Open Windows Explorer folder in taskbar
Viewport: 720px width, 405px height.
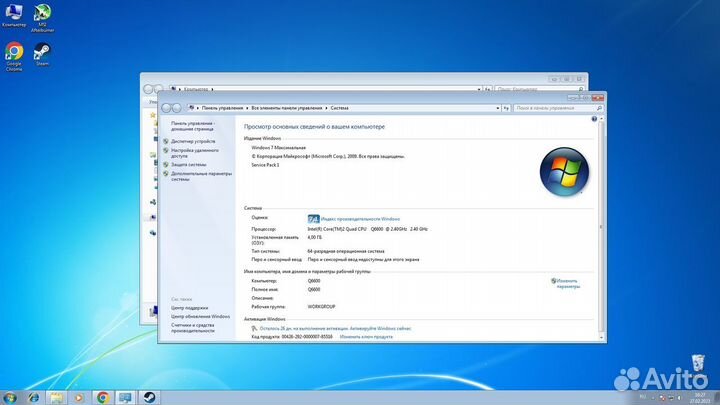tap(56, 398)
